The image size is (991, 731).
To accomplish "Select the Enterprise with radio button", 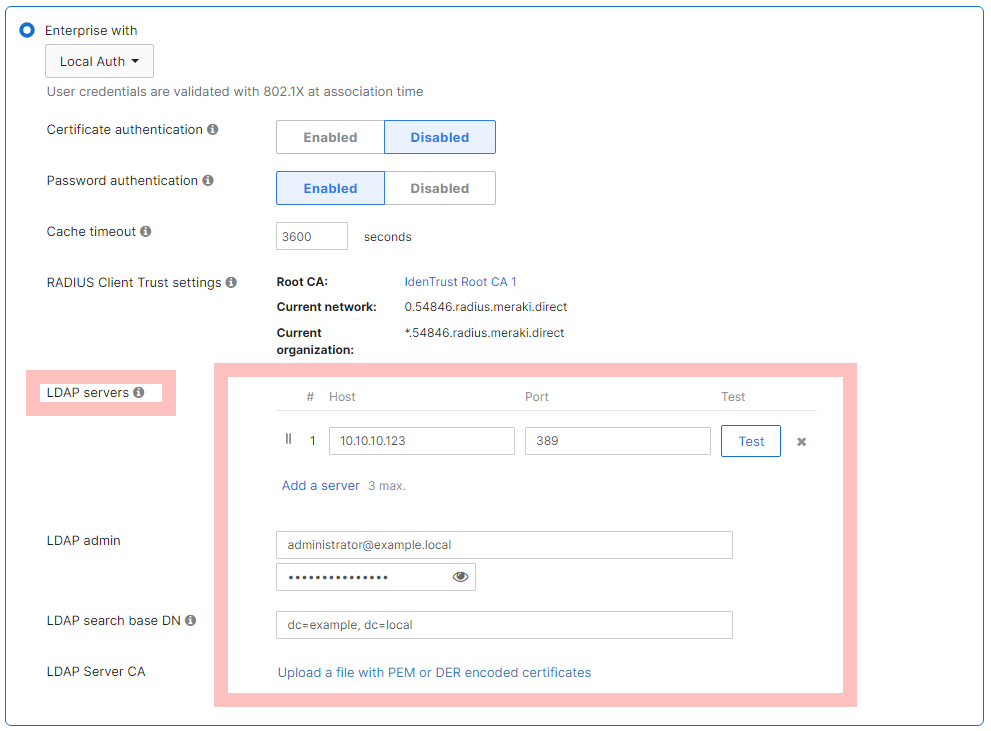I will [x=25, y=29].
